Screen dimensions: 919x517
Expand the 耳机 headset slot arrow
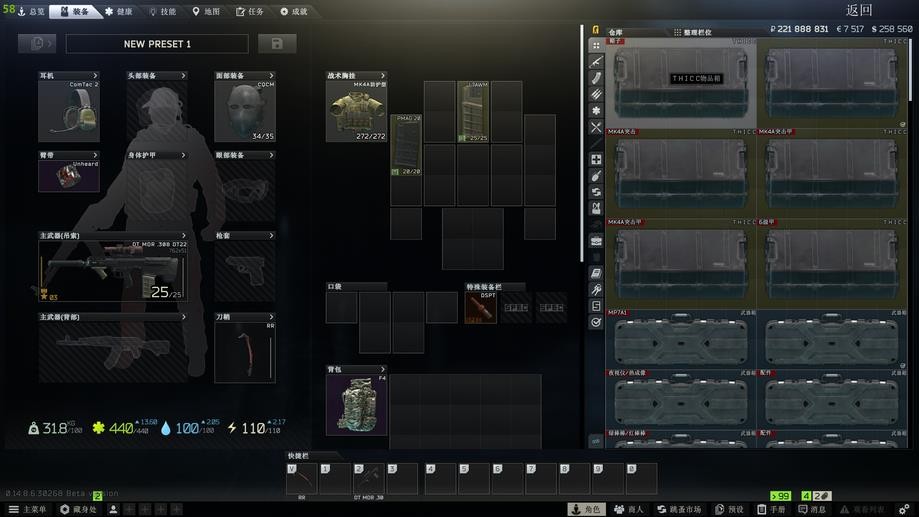pyautogui.click(x=96, y=76)
